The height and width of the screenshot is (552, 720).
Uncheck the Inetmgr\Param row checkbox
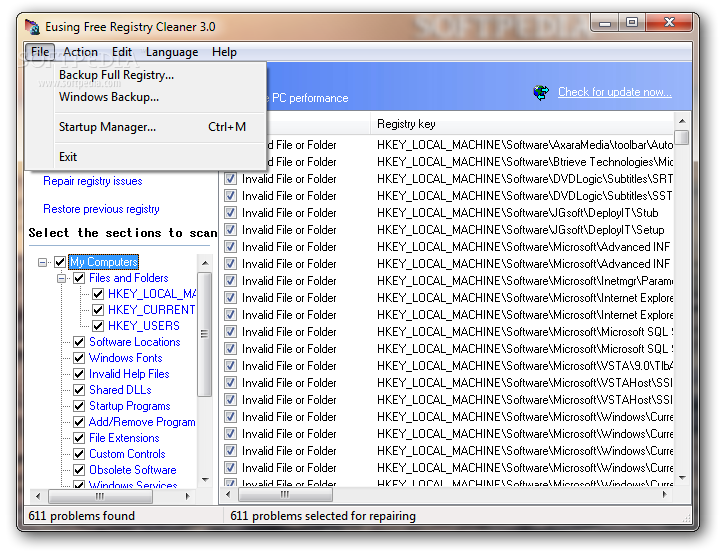pyautogui.click(x=231, y=281)
